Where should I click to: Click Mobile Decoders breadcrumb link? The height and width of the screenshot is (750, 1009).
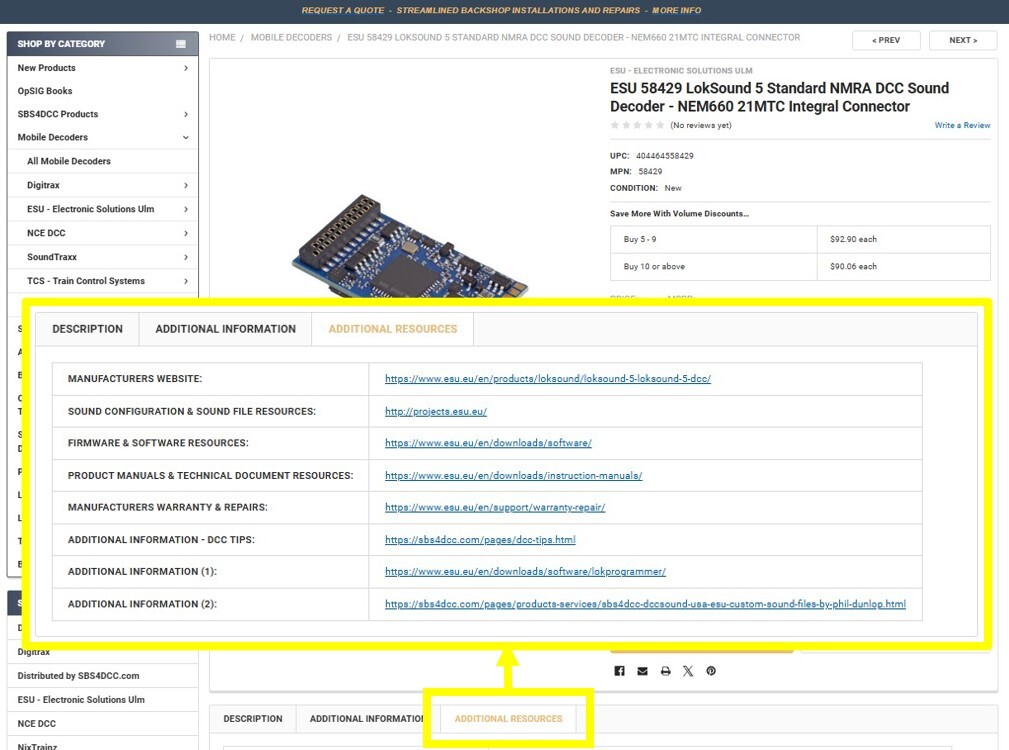click(x=291, y=37)
